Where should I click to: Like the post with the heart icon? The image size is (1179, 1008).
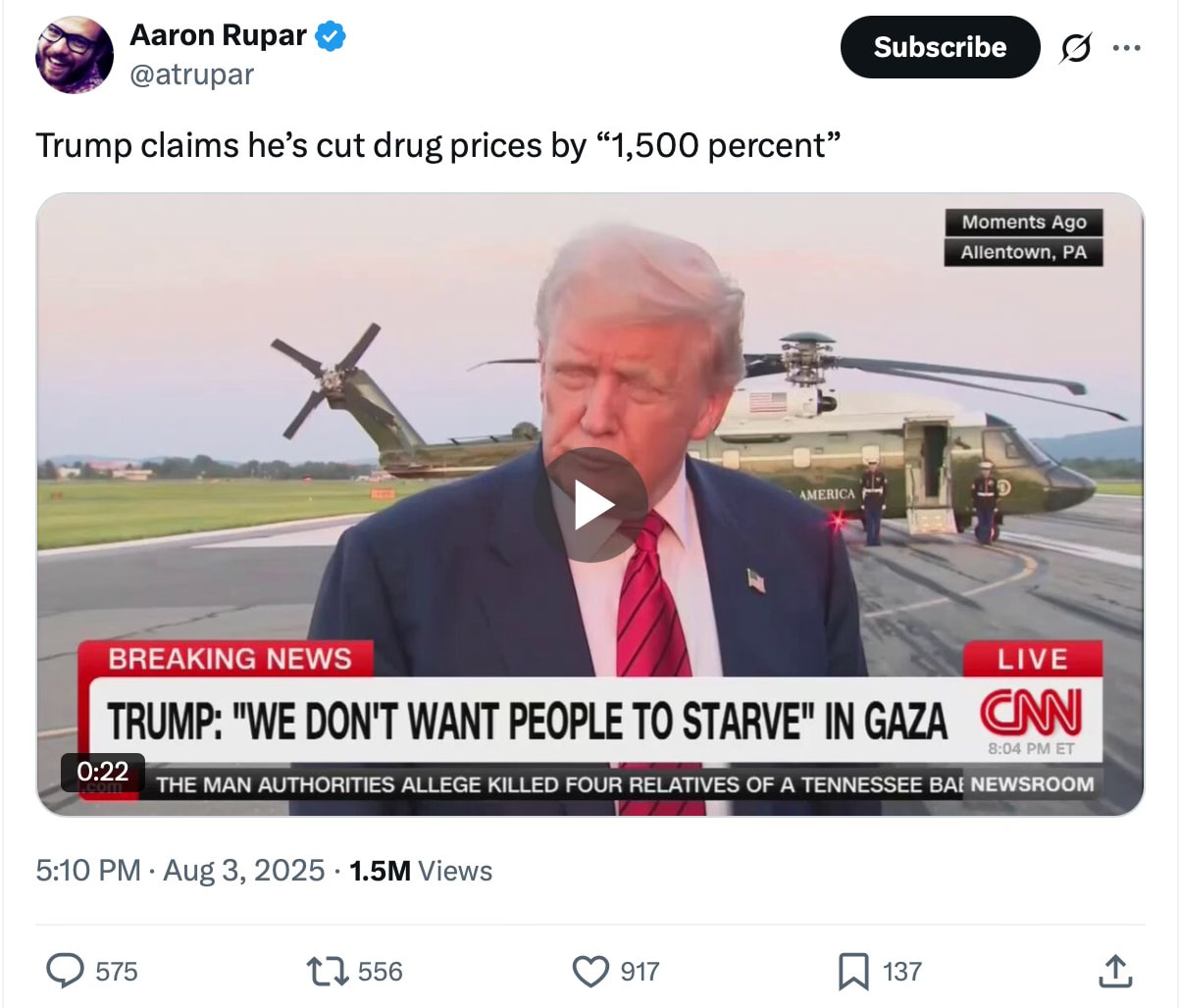point(590,971)
